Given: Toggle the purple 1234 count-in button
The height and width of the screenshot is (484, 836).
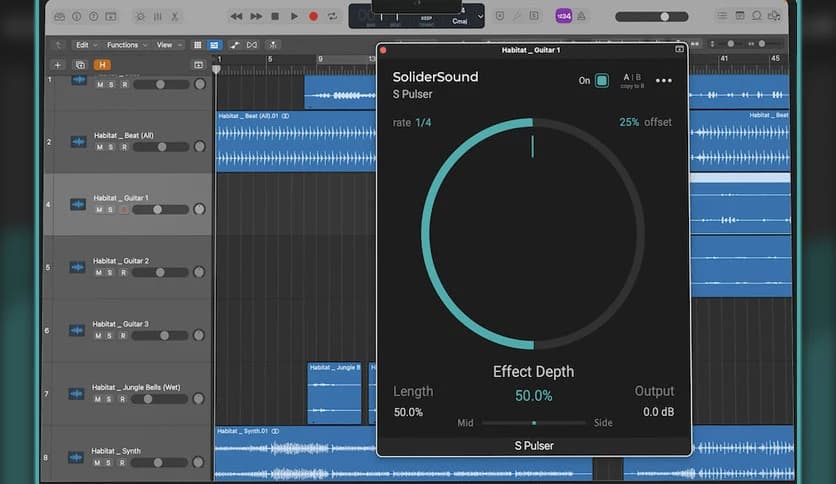Looking at the screenshot, I should 564,16.
